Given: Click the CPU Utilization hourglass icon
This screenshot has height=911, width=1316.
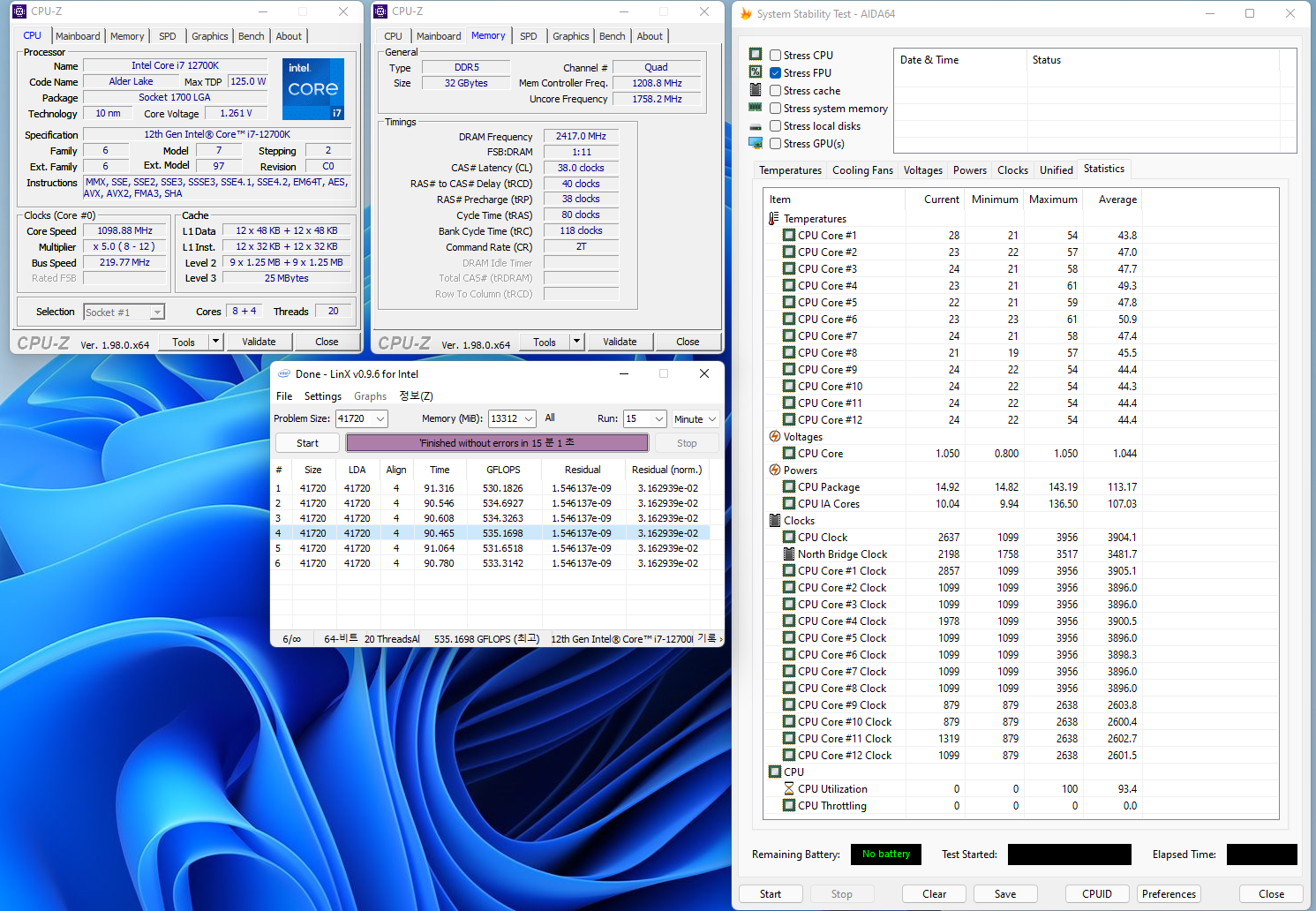Looking at the screenshot, I should [x=789, y=789].
